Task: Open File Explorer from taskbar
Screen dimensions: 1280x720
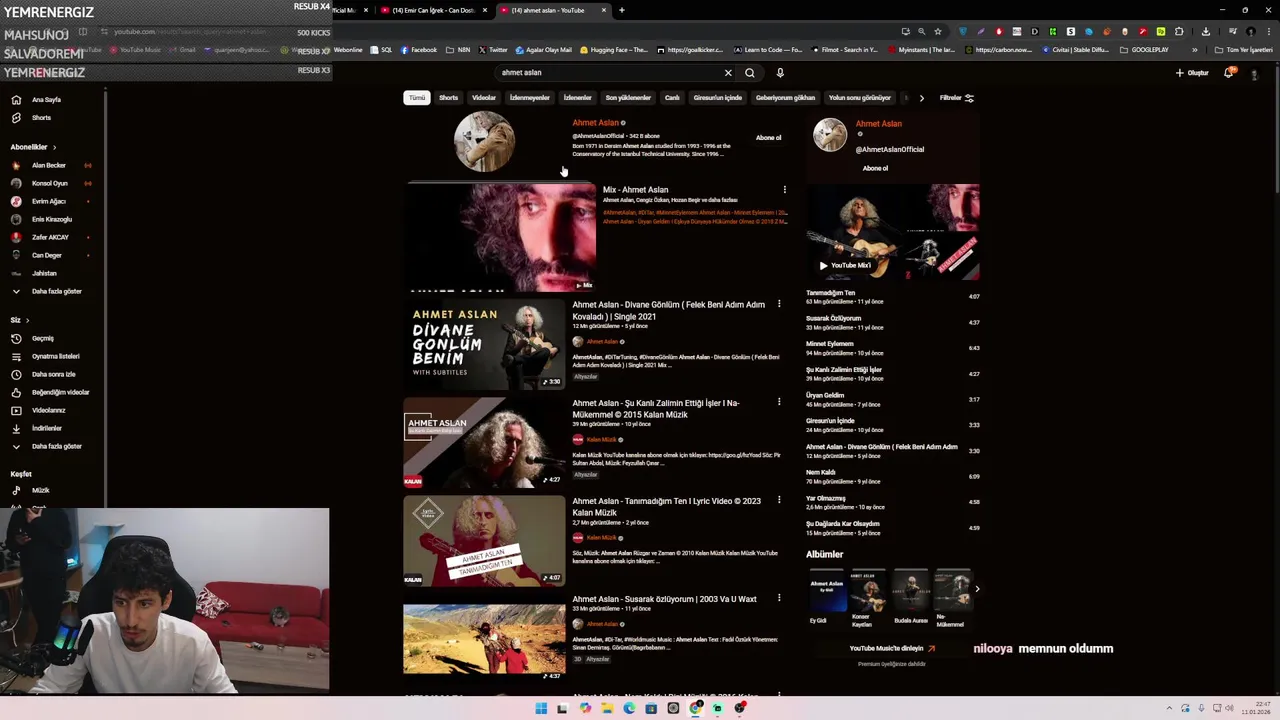Action: pos(607,708)
